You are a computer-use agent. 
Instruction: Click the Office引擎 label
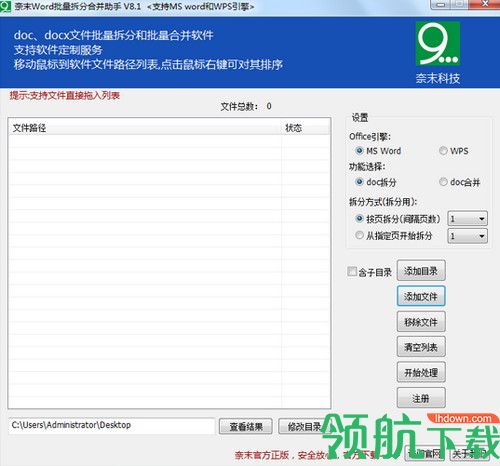370,137
